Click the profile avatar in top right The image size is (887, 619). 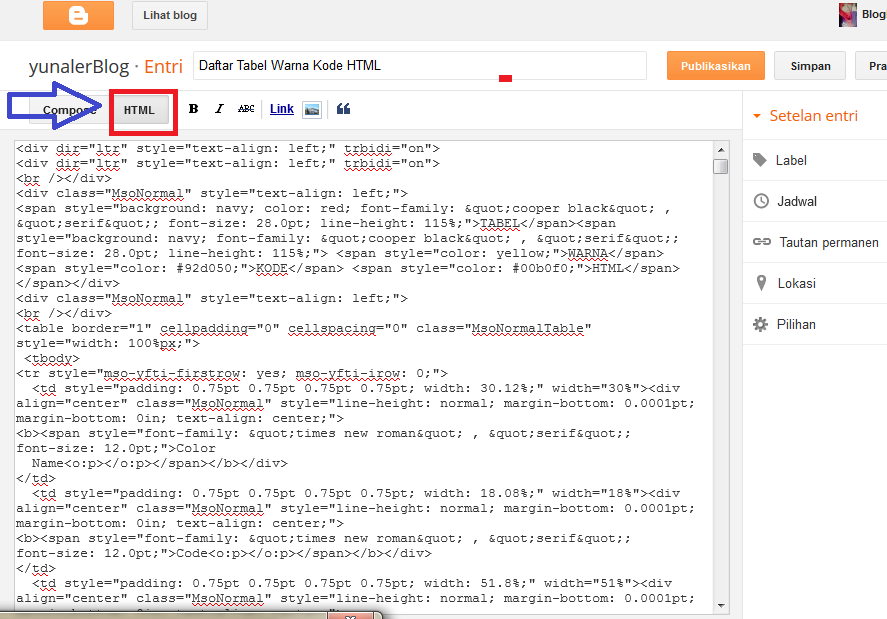tap(847, 14)
